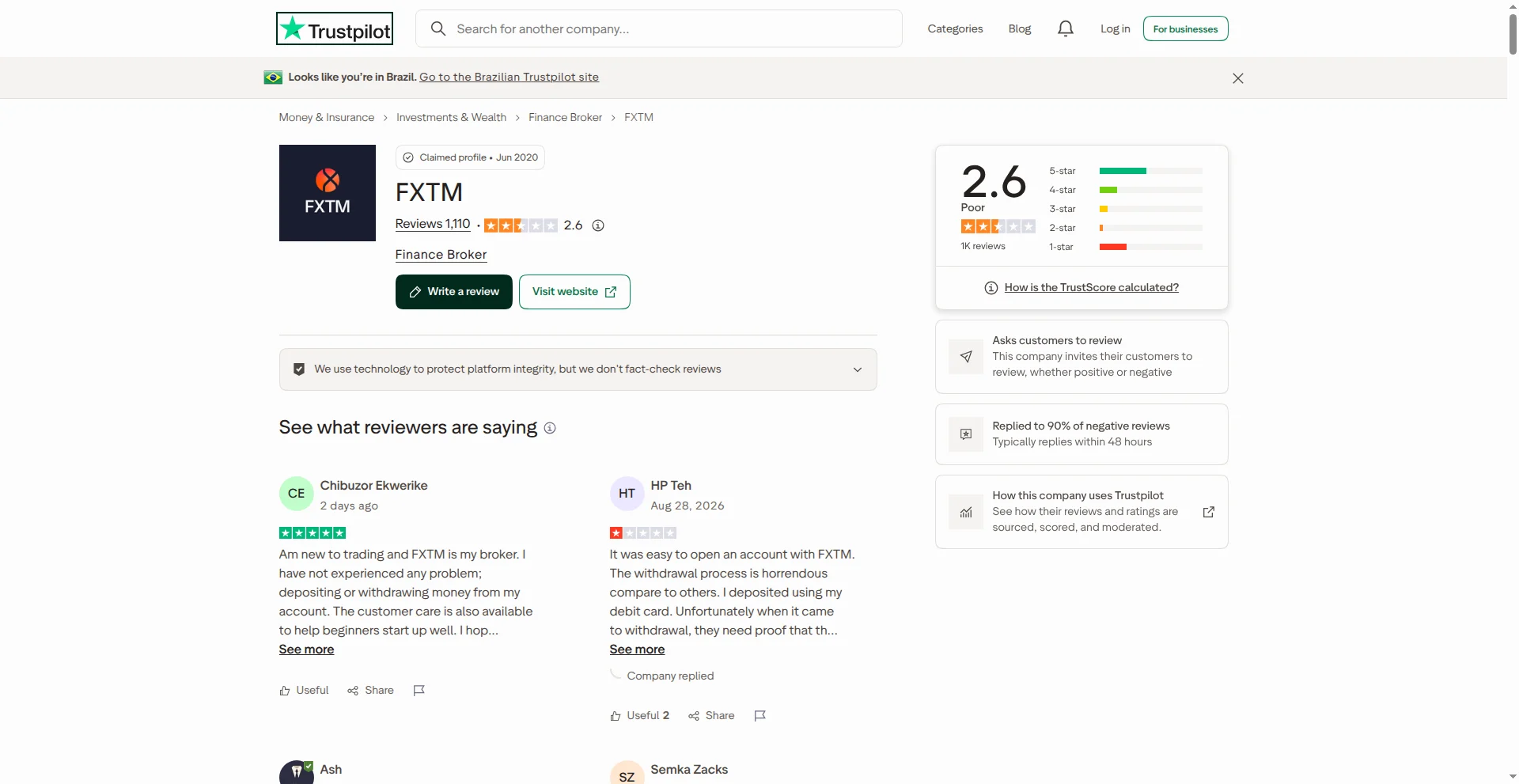Flag Chibuzor Ekwerike's review
Image resolution: width=1519 pixels, height=784 pixels.
tap(419, 691)
